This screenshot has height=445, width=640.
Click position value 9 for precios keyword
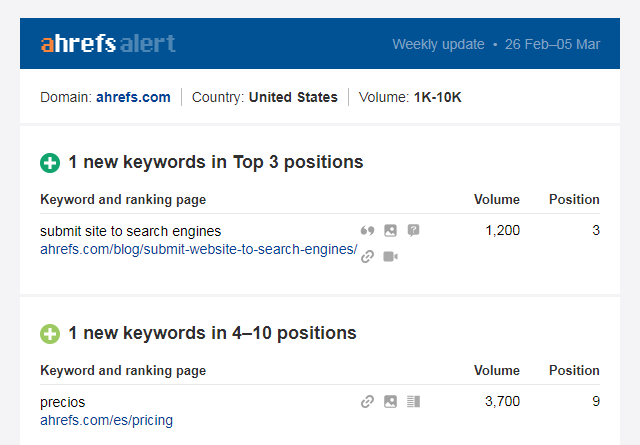point(596,401)
